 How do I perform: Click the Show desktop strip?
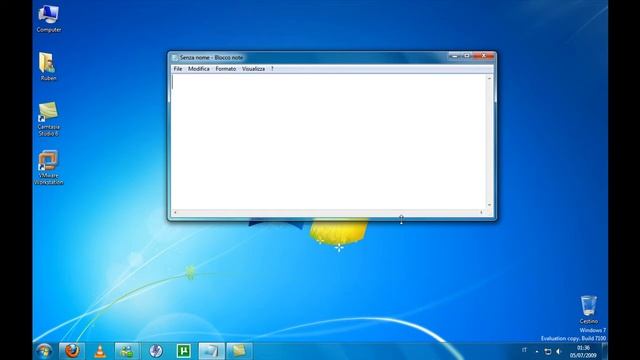coord(605,351)
